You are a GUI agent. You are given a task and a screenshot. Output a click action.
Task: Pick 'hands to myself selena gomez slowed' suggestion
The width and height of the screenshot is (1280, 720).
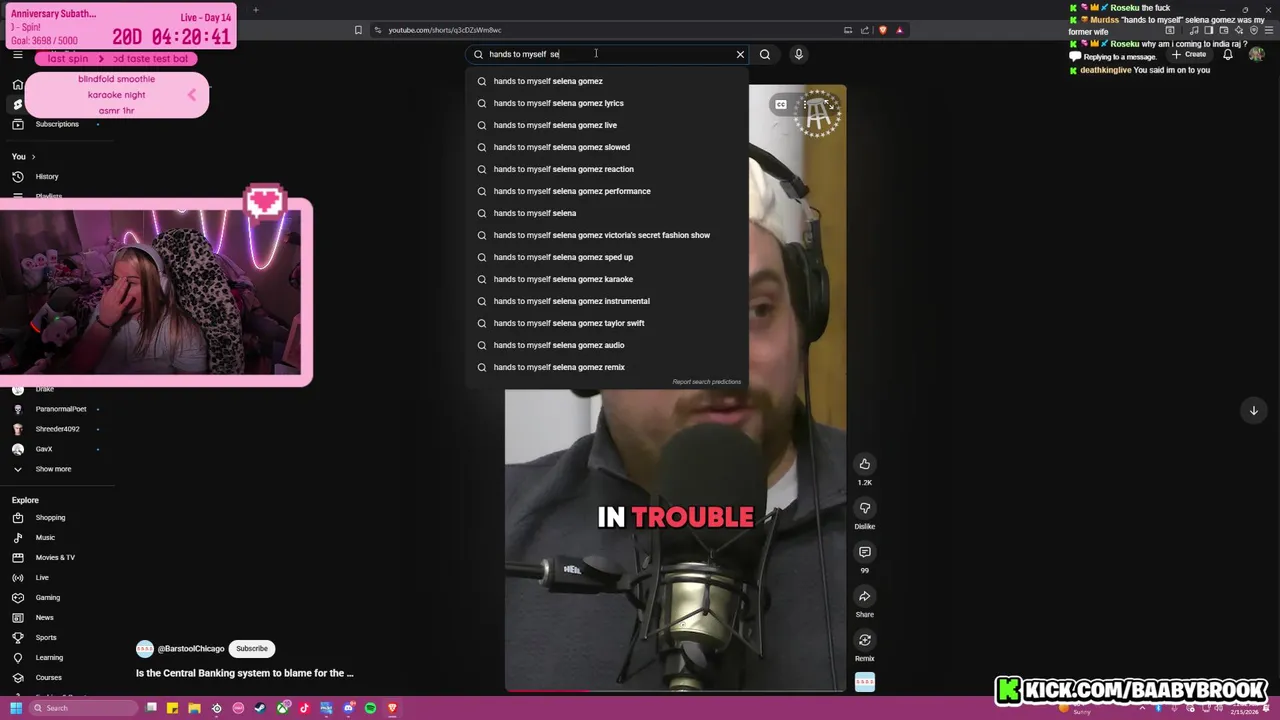pos(607,147)
